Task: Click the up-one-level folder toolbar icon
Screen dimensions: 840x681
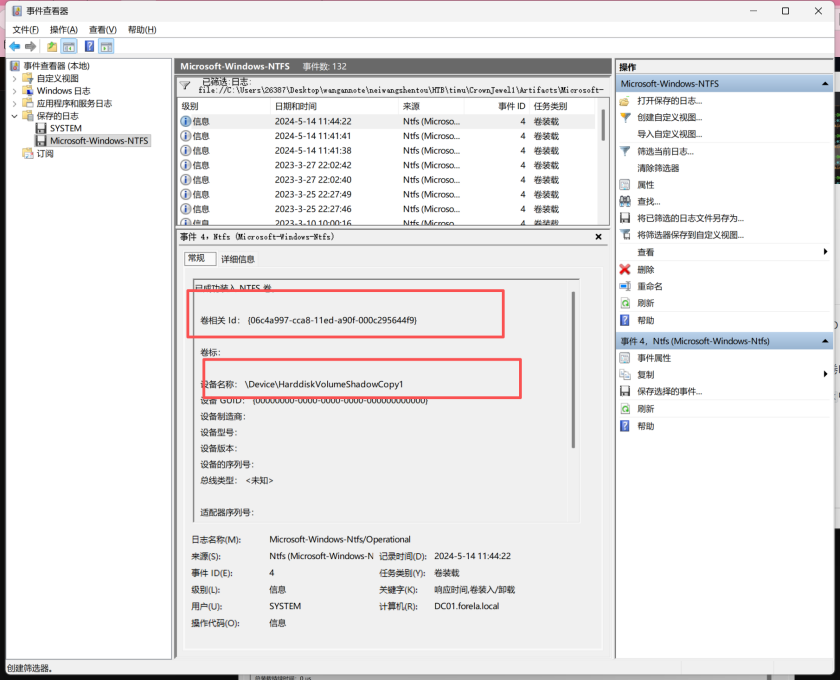Action: tap(51, 47)
